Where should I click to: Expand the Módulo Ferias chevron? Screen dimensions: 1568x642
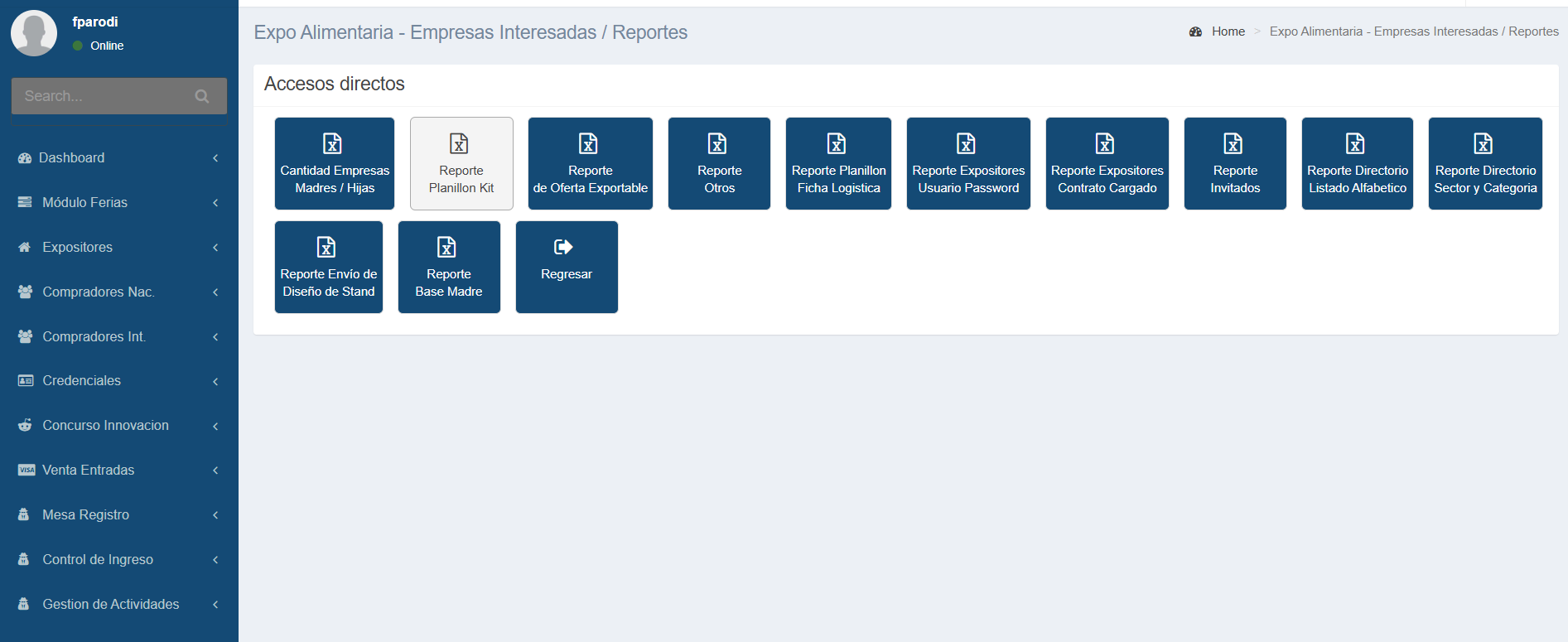(x=215, y=203)
